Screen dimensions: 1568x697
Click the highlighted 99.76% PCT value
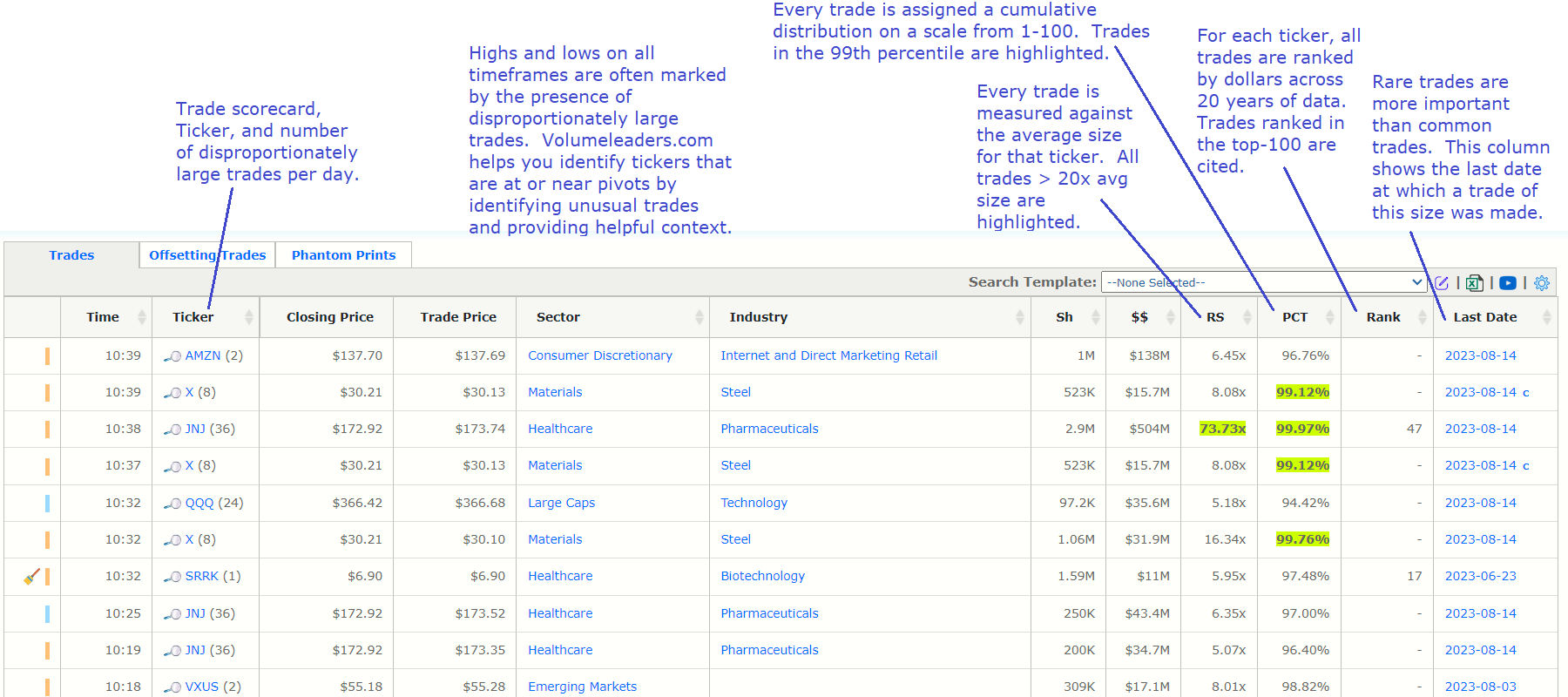click(1303, 539)
